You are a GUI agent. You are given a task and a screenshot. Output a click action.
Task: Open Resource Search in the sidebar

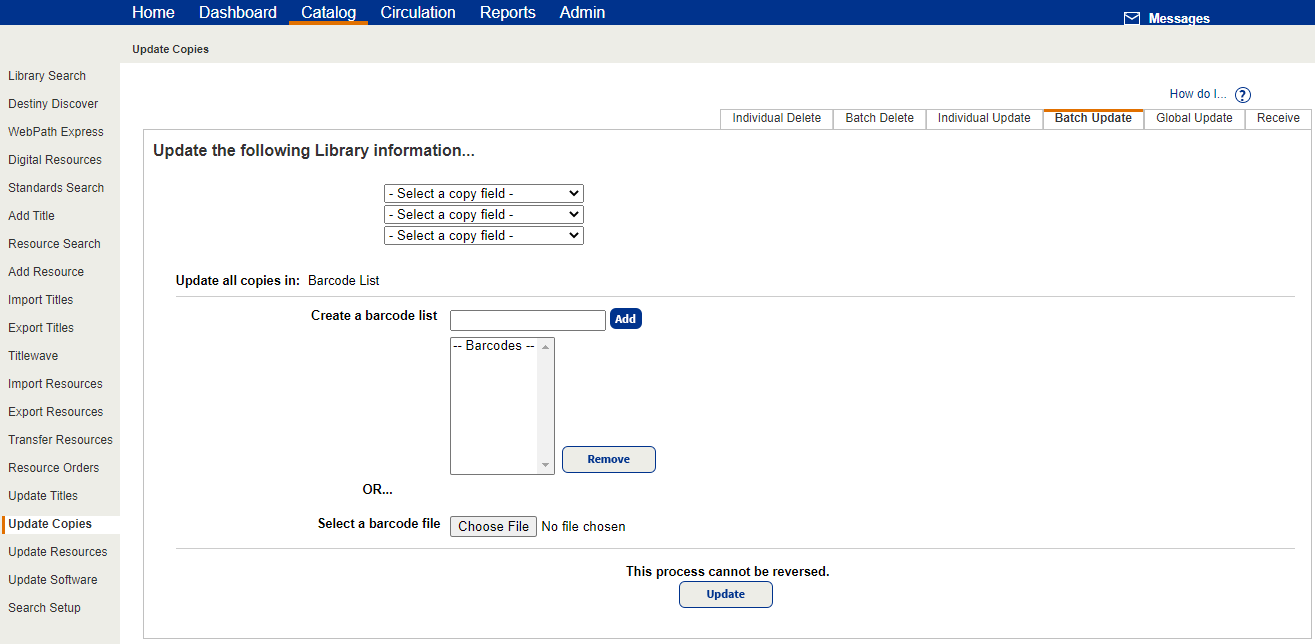coord(54,244)
